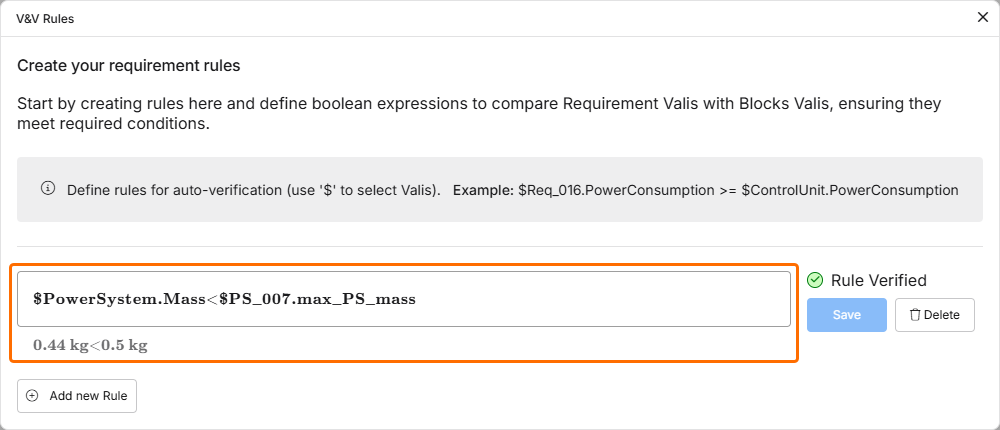
Task: Click the Define rules for auto-verification hint
Action: pos(254,189)
